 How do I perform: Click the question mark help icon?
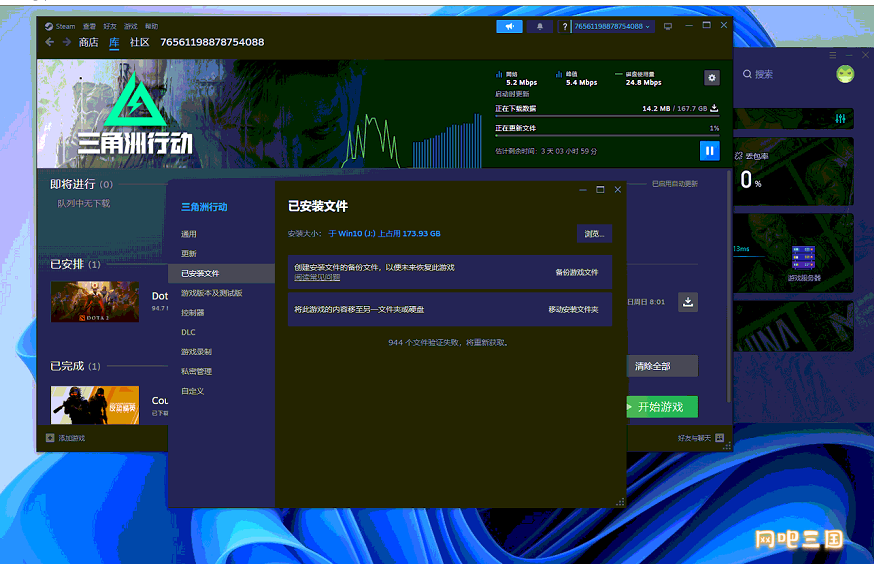click(x=564, y=26)
